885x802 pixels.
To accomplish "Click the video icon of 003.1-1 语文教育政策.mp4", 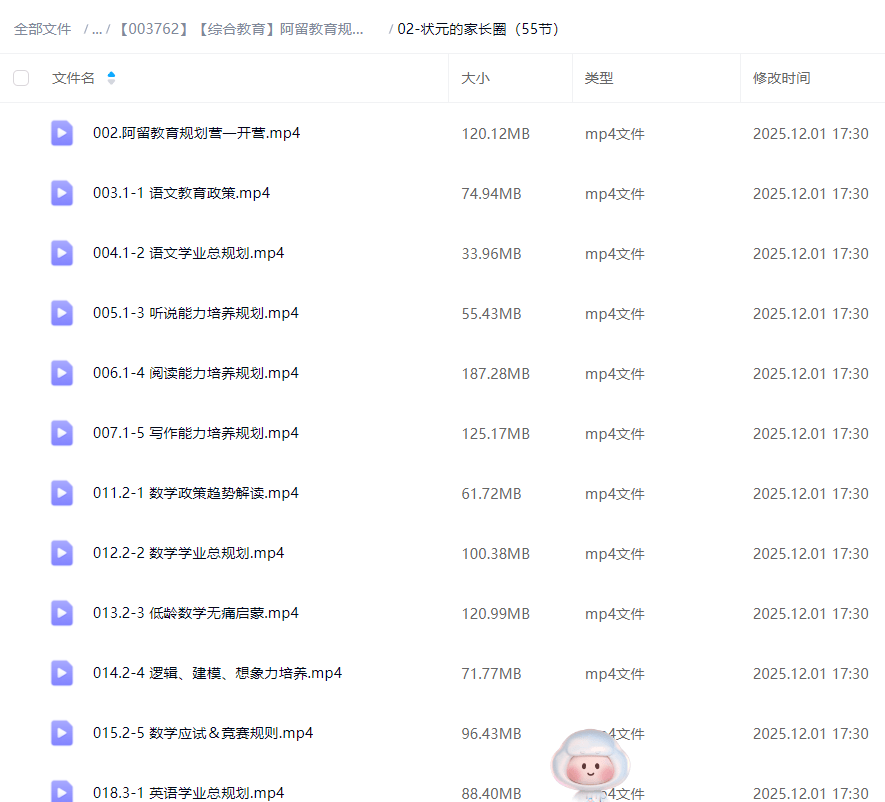I will [x=62, y=192].
